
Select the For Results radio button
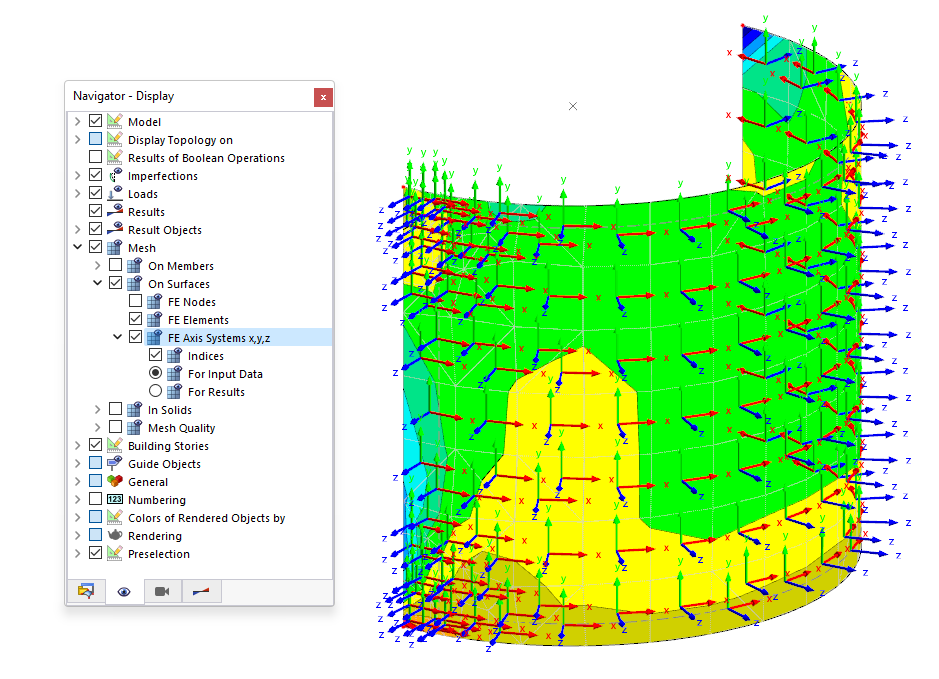pos(155,390)
